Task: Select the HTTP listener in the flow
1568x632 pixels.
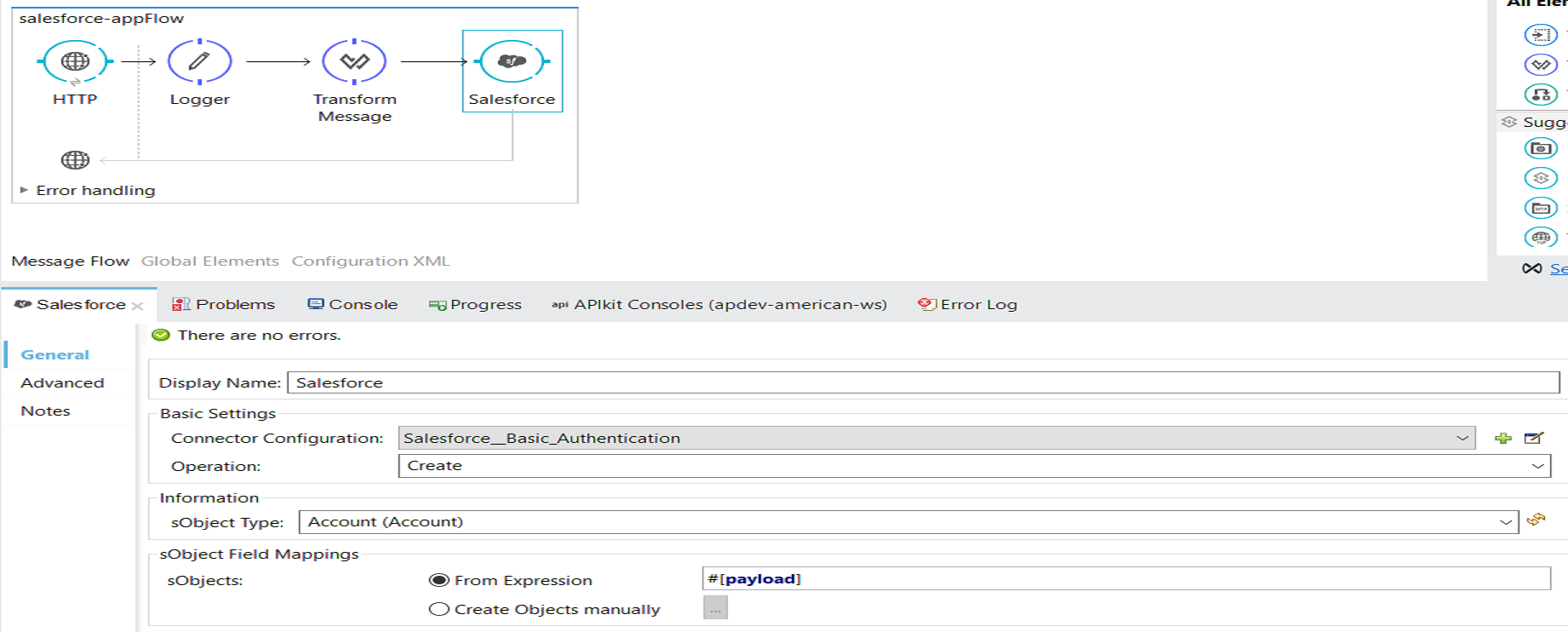Action: (75, 61)
